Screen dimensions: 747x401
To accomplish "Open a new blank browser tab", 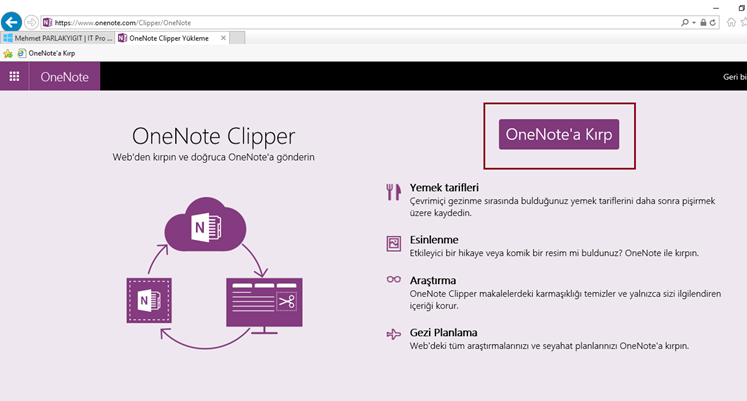I will pos(237,38).
